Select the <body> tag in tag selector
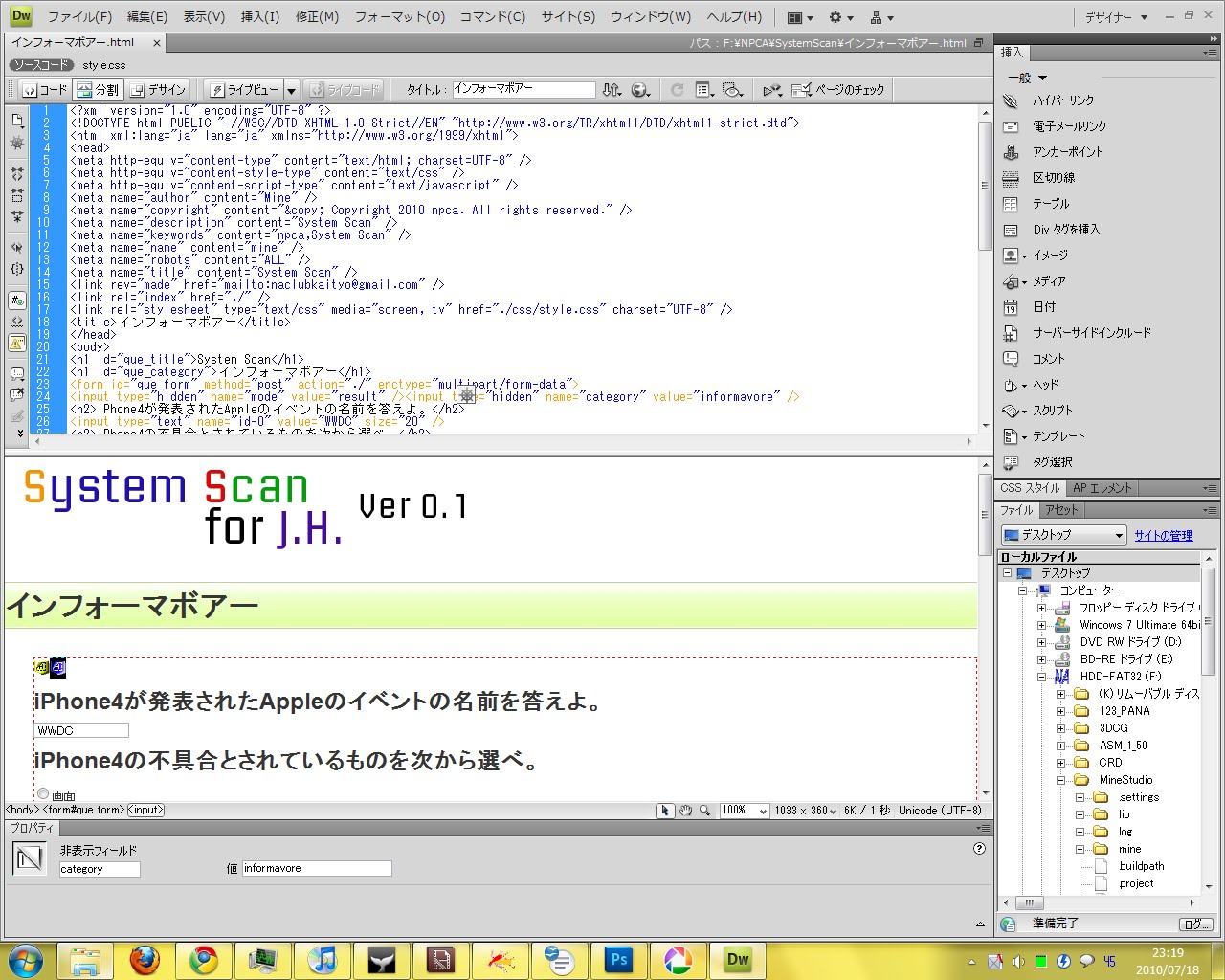Screen dimensions: 1225x980 tap(23, 810)
